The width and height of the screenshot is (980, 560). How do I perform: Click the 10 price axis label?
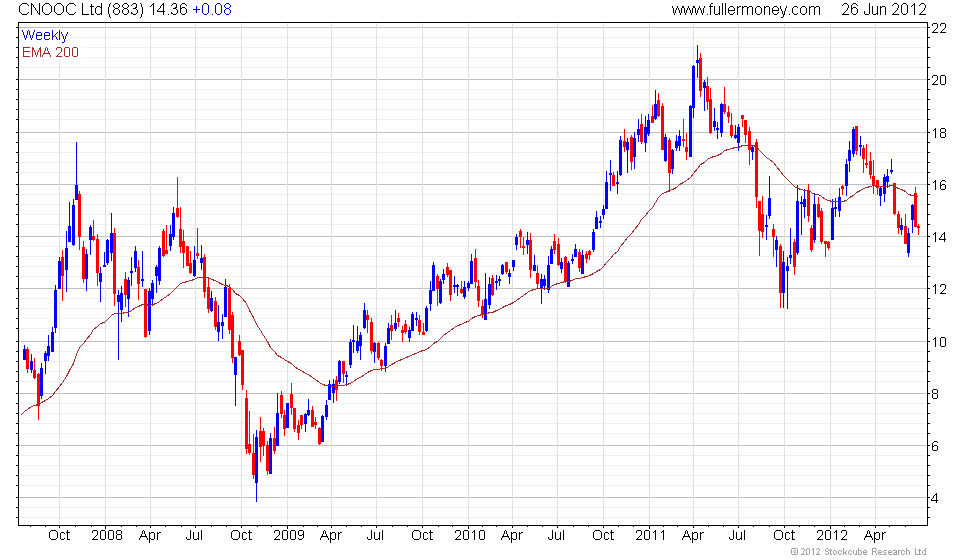(939, 342)
